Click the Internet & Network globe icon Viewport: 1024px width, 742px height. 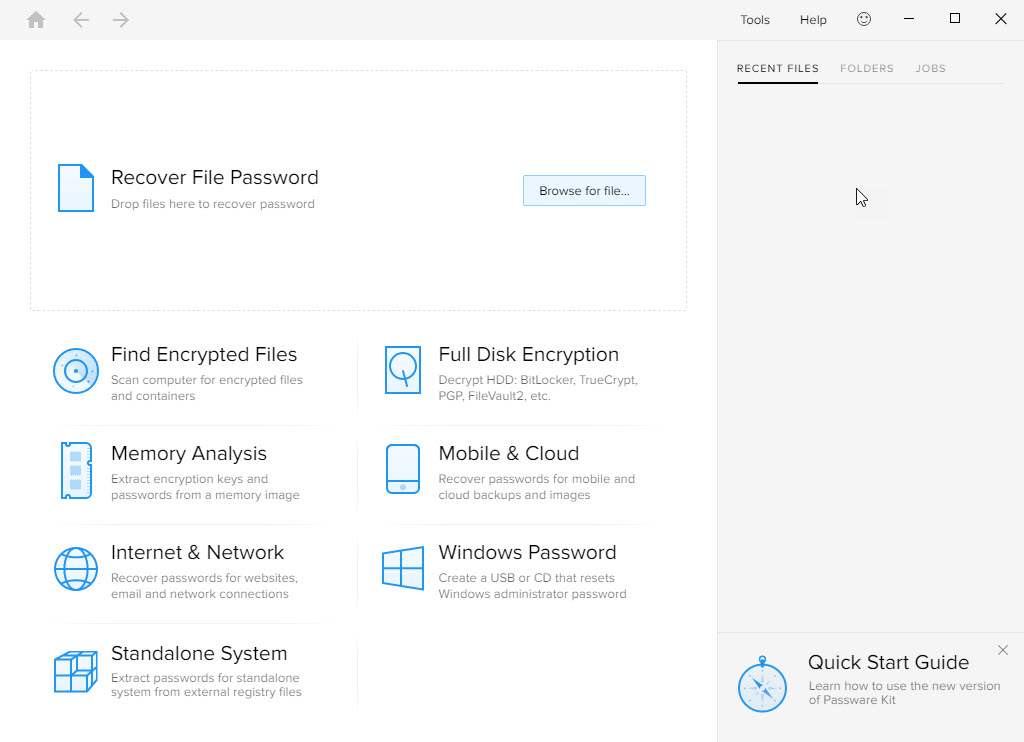[76, 569]
